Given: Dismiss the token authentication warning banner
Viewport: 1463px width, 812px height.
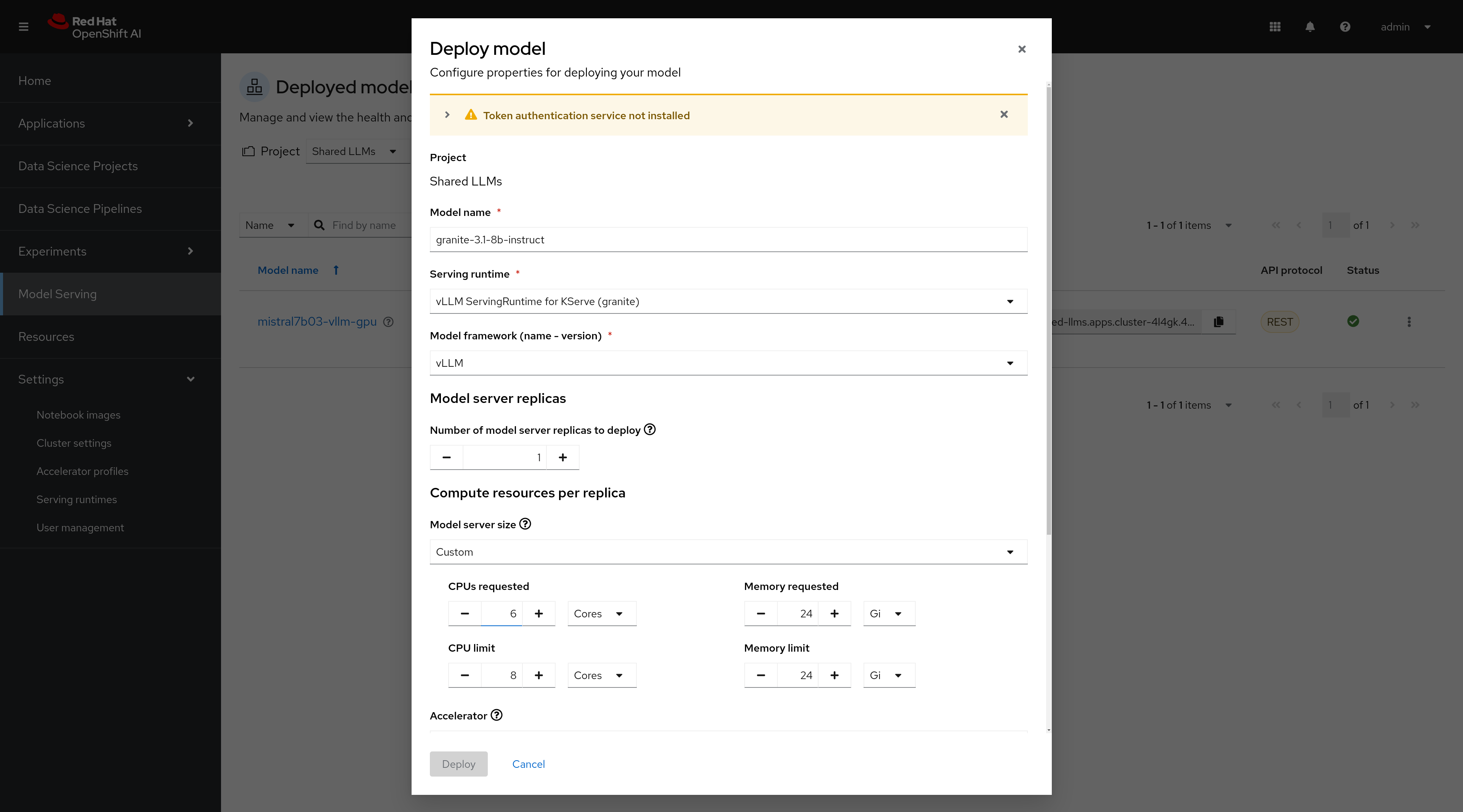Looking at the screenshot, I should pyautogui.click(x=1004, y=114).
